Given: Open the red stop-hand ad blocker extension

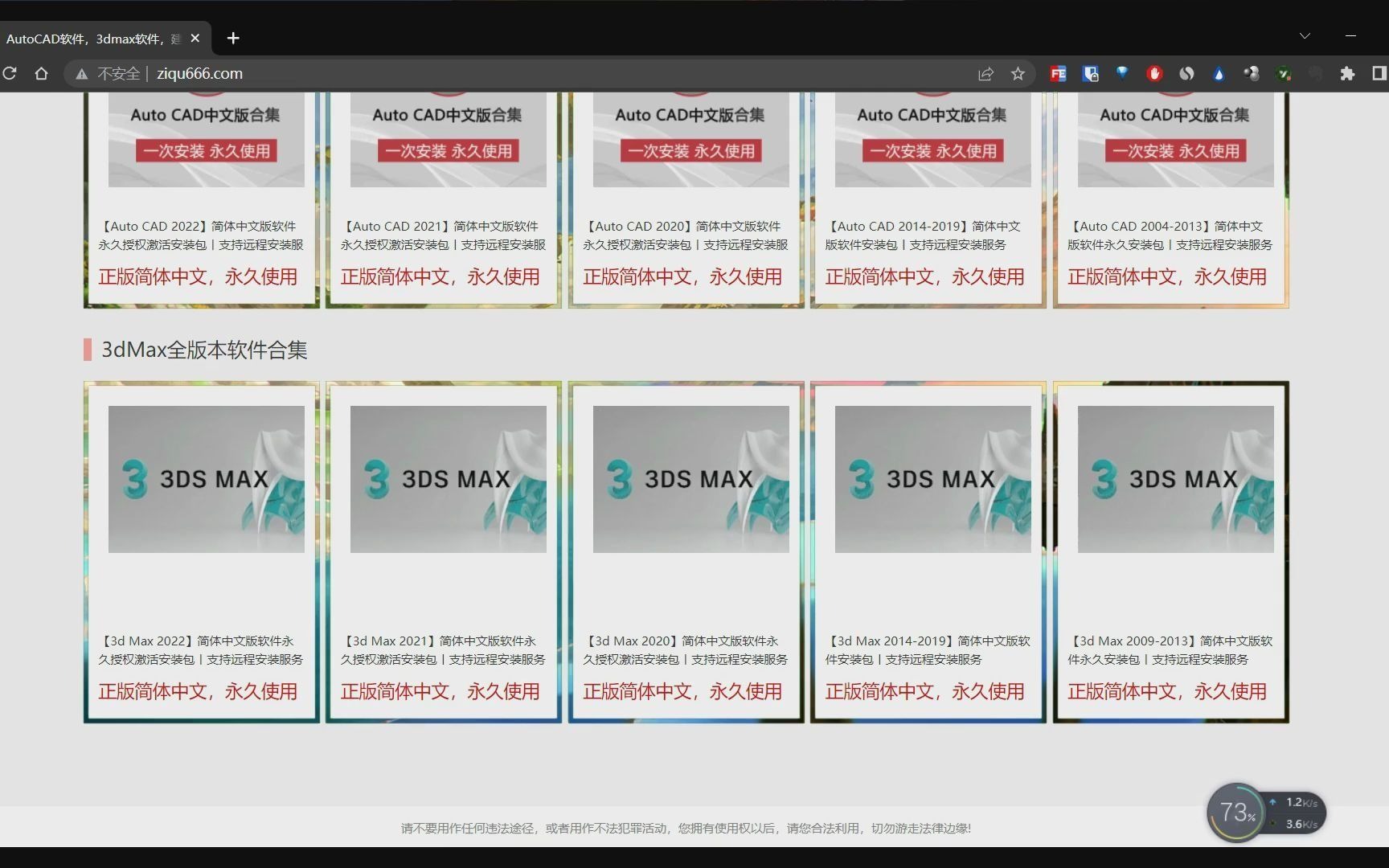Looking at the screenshot, I should point(1154,74).
